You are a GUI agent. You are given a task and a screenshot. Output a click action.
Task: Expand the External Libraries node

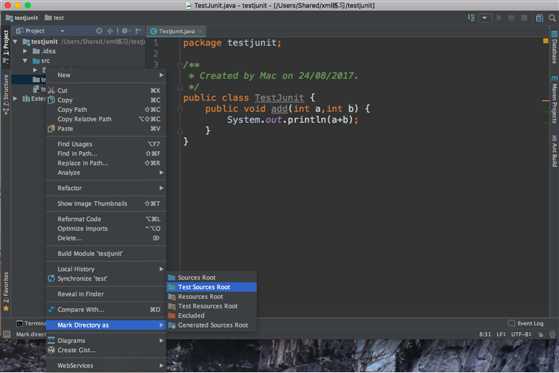[x=15, y=98]
